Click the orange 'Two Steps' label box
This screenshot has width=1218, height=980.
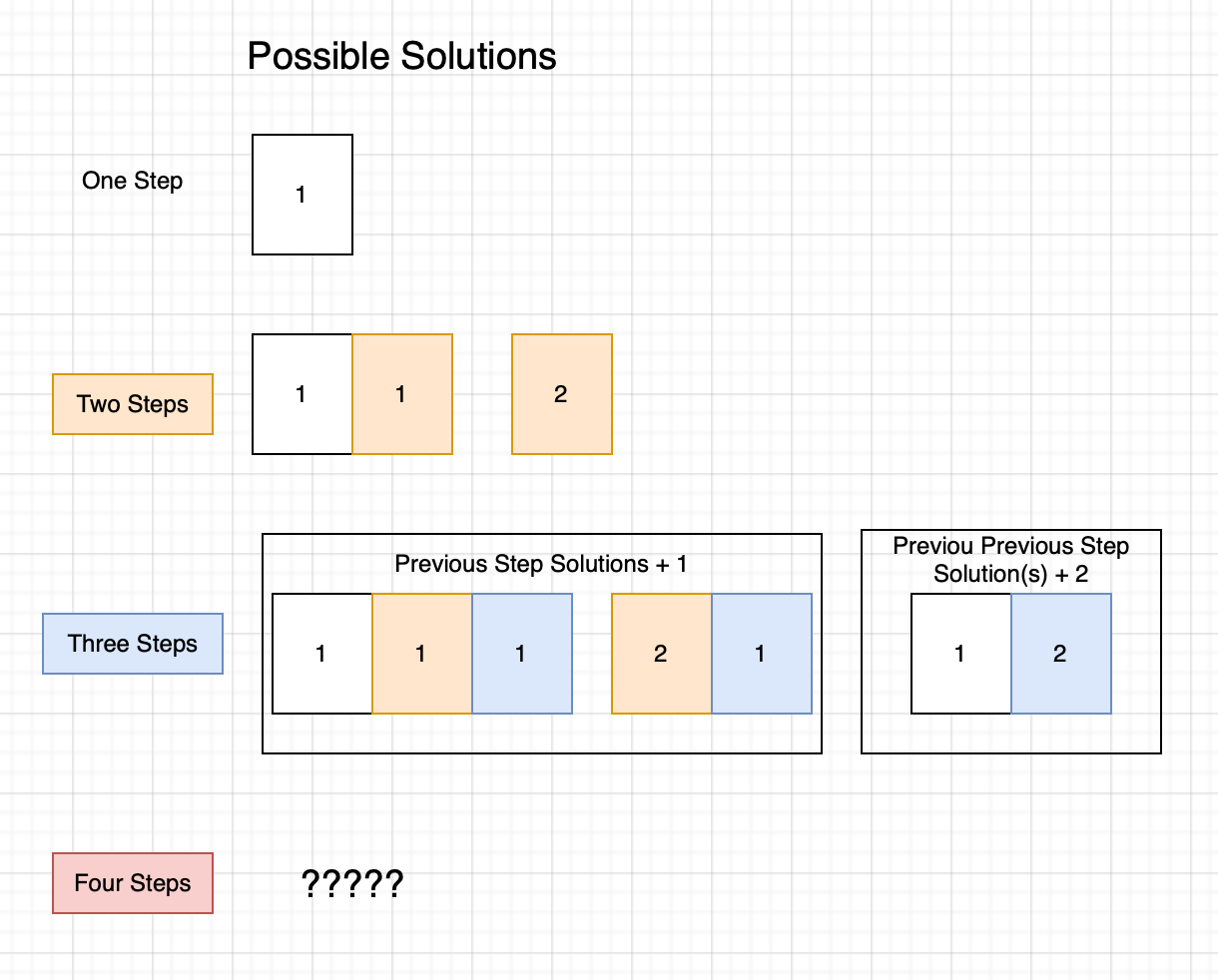pos(133,404)
